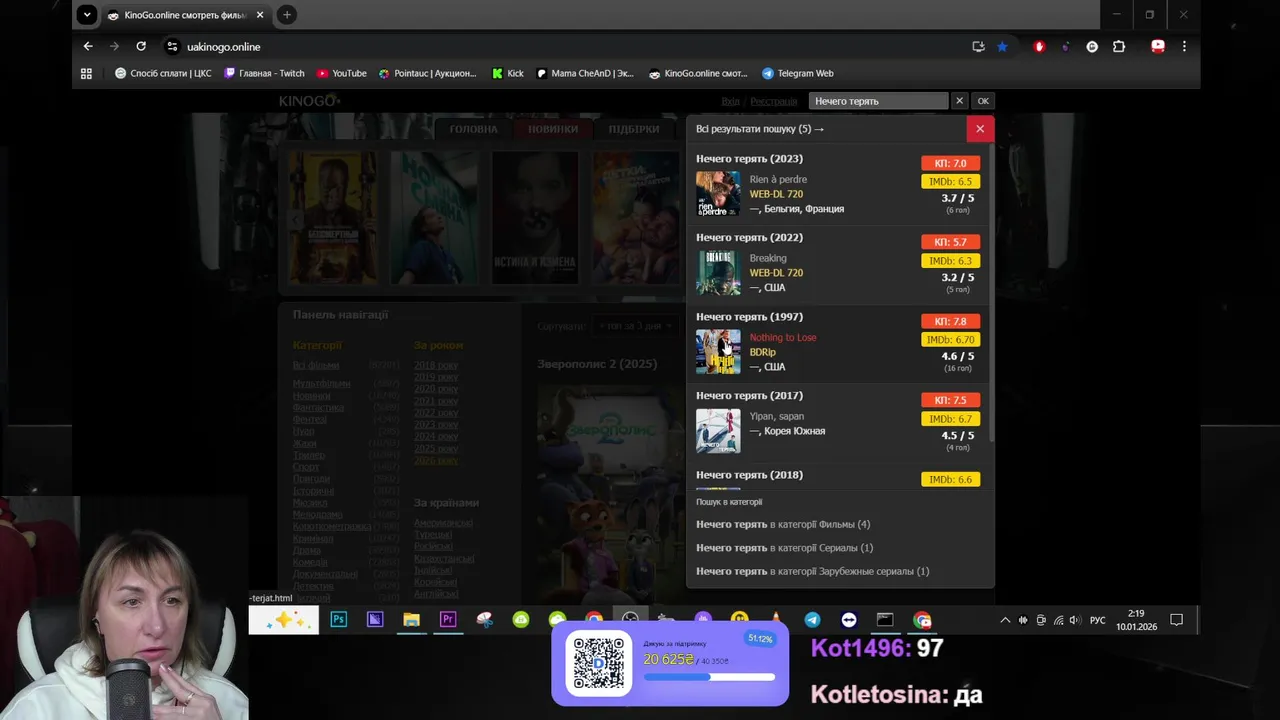Open the Главная - Twitch bookmark

[x=264, y=73]
